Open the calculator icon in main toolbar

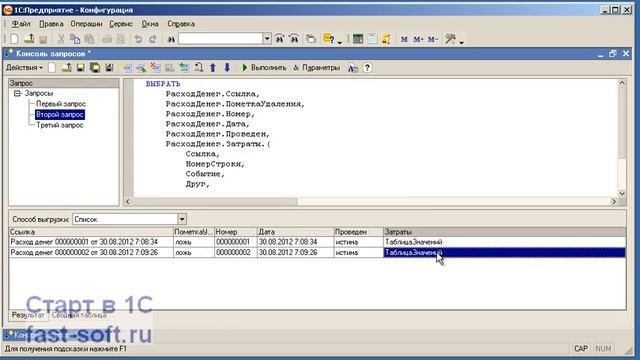pyautogui.click(x=358, y=39)
